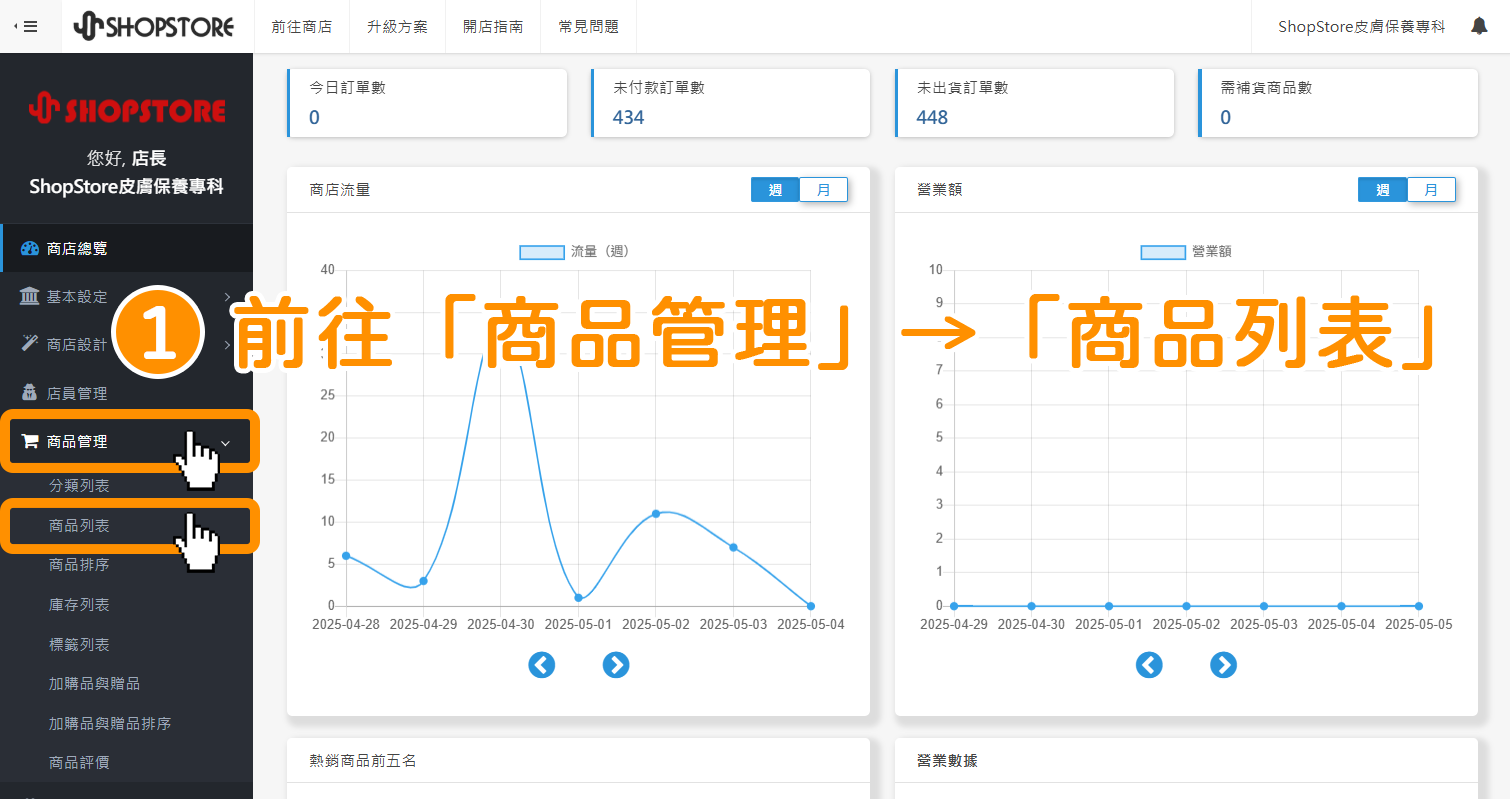Switch 商店流量 chart to 週 view
1510x799 pixels.
775,190
